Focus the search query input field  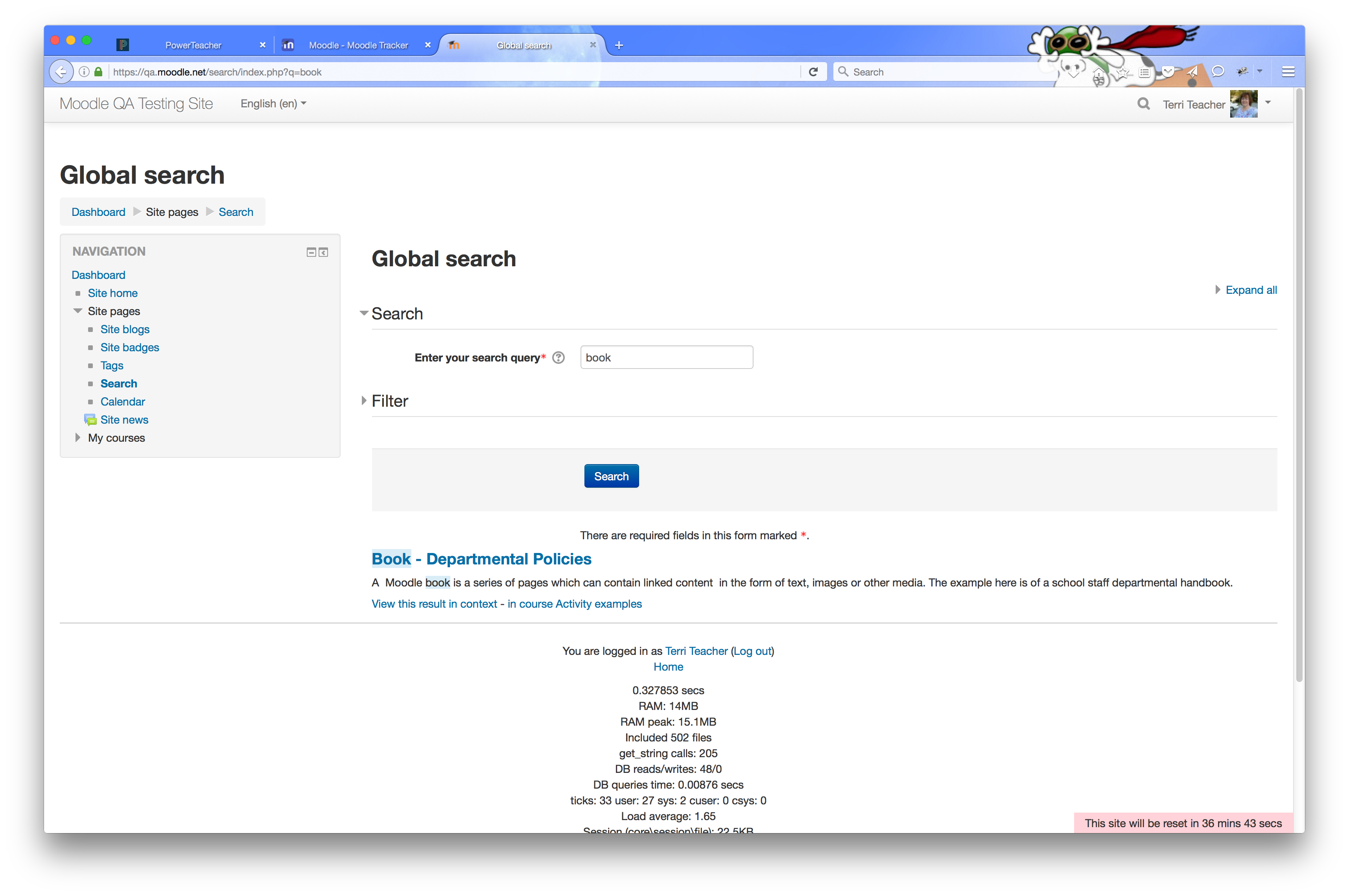pyautogui.click(x=667, y=358)
